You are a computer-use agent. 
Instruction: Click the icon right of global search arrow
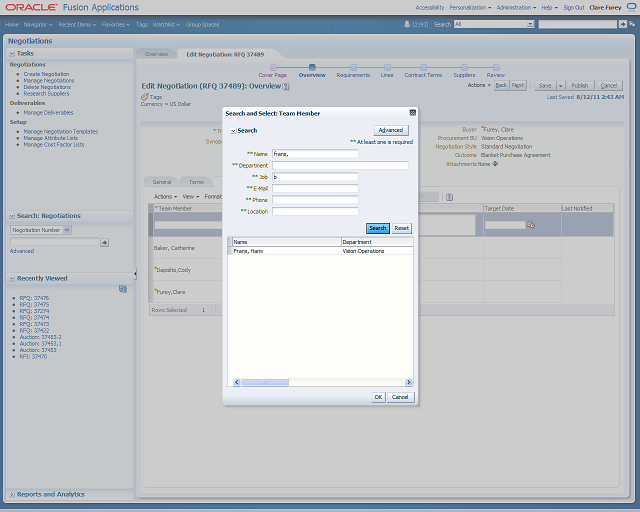click(x=632, y=24)
